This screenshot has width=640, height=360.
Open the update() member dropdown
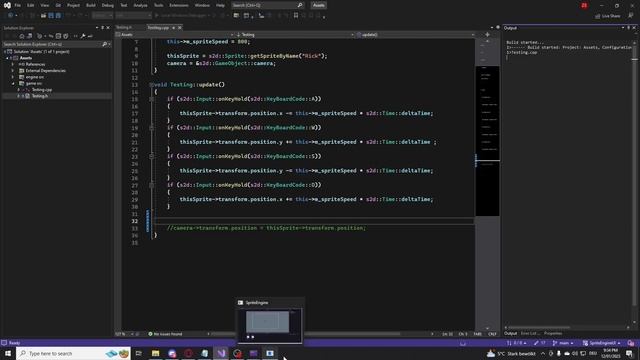click(x=415, y=35)
